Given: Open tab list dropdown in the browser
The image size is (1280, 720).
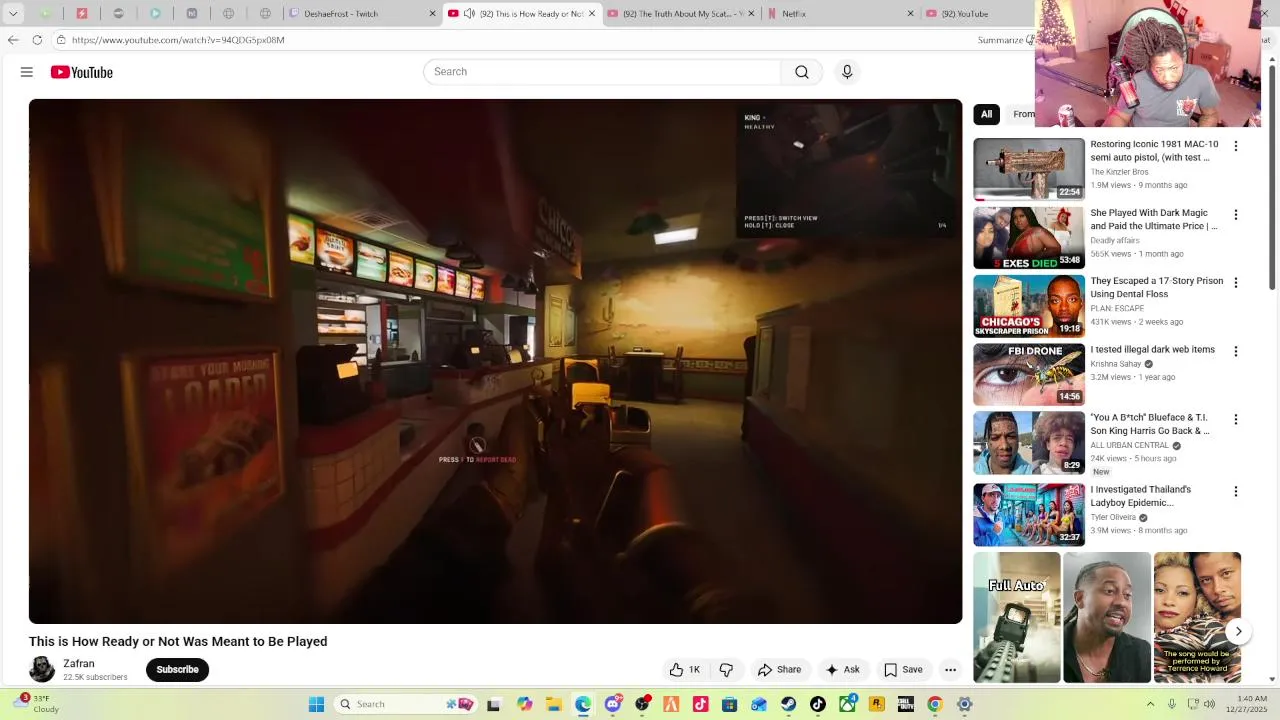Looking at the screenshot, I should [13, 14].
